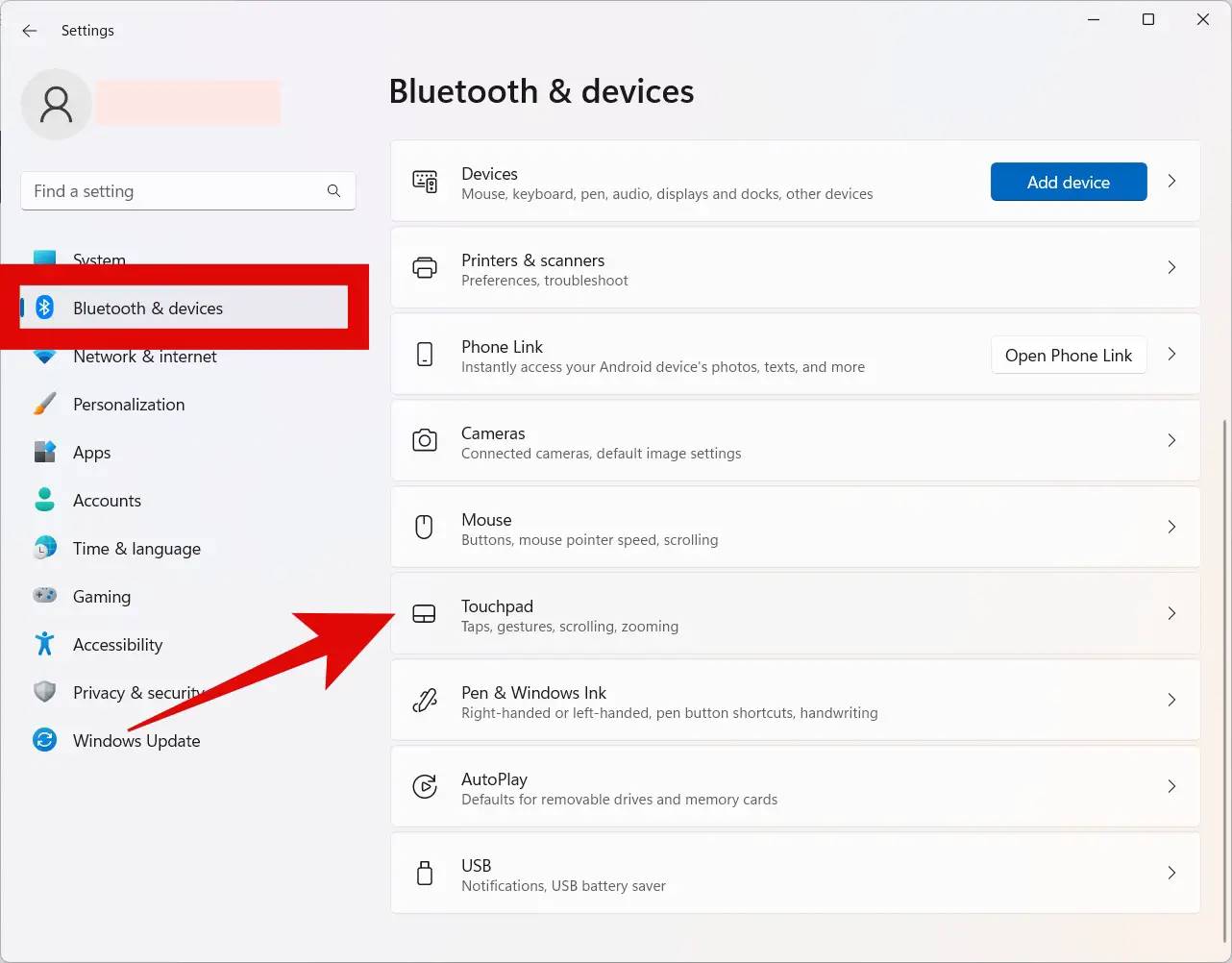This screenshot has height=963, width=1232.
Task: Expand the USB row chevron
Action: [x=1171, y=874]
